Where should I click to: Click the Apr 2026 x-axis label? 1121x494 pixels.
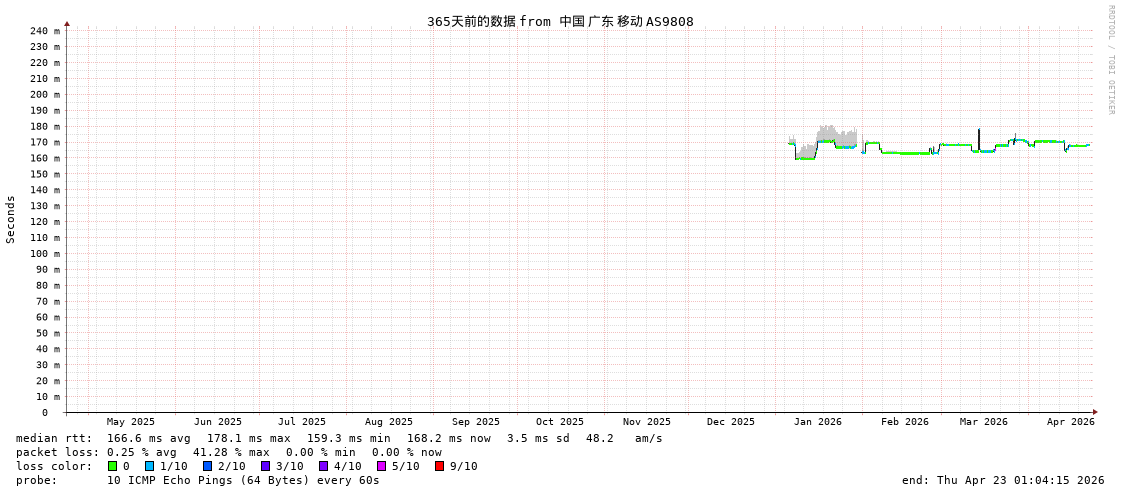pos(1070,422)
